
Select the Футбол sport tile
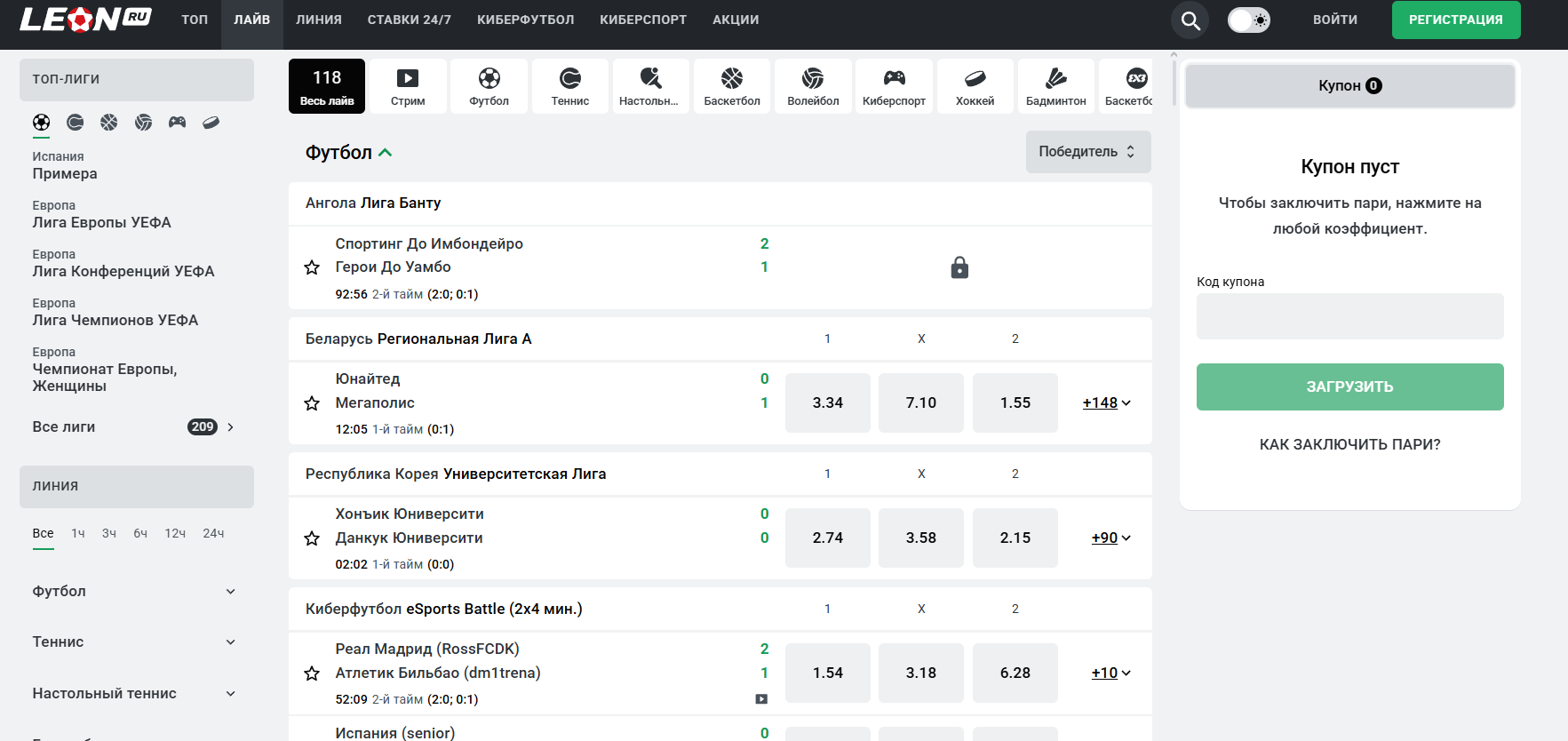click(489, 86)
